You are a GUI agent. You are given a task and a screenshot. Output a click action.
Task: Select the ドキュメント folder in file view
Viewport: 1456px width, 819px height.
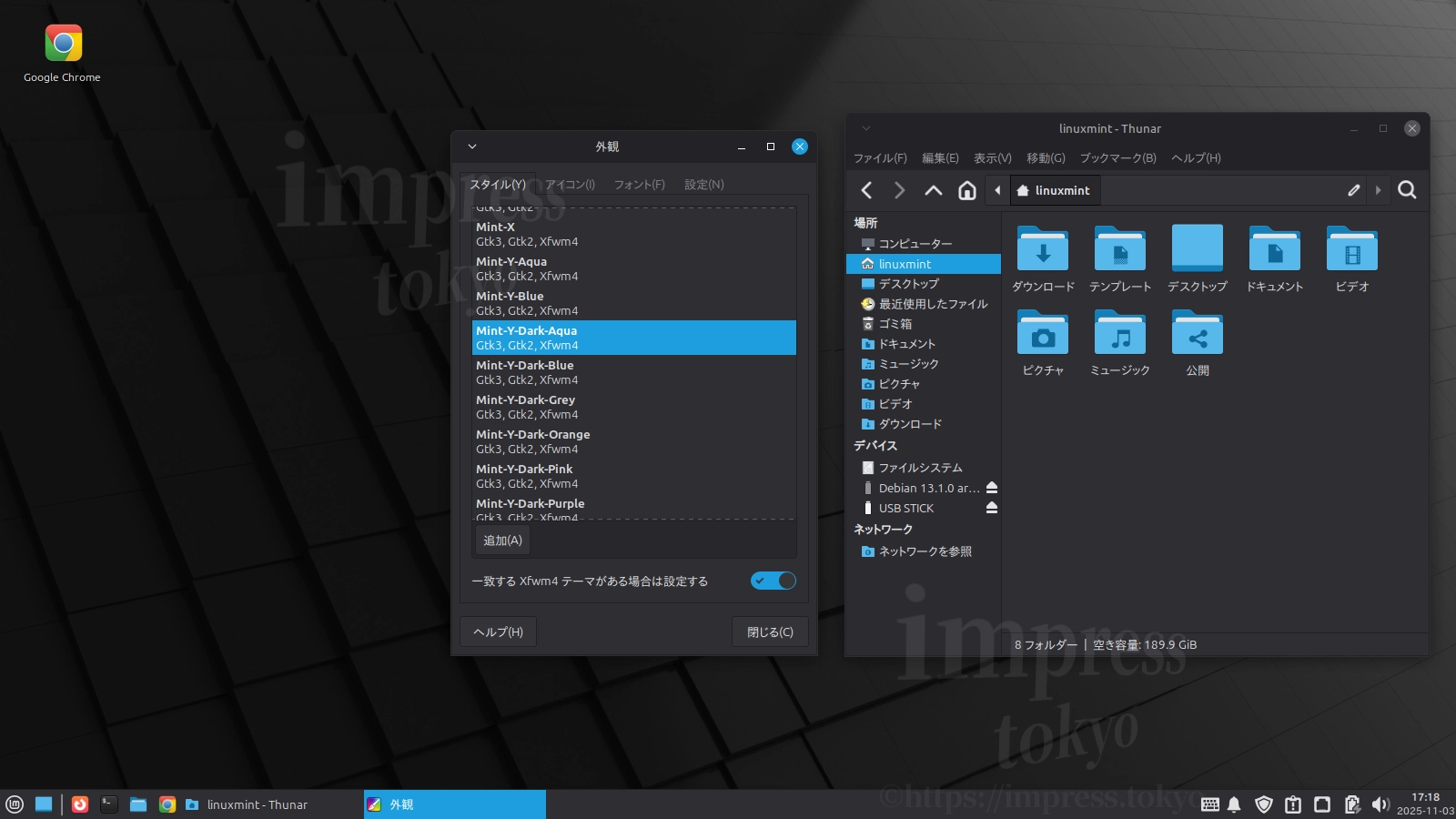pos(1275,258)
